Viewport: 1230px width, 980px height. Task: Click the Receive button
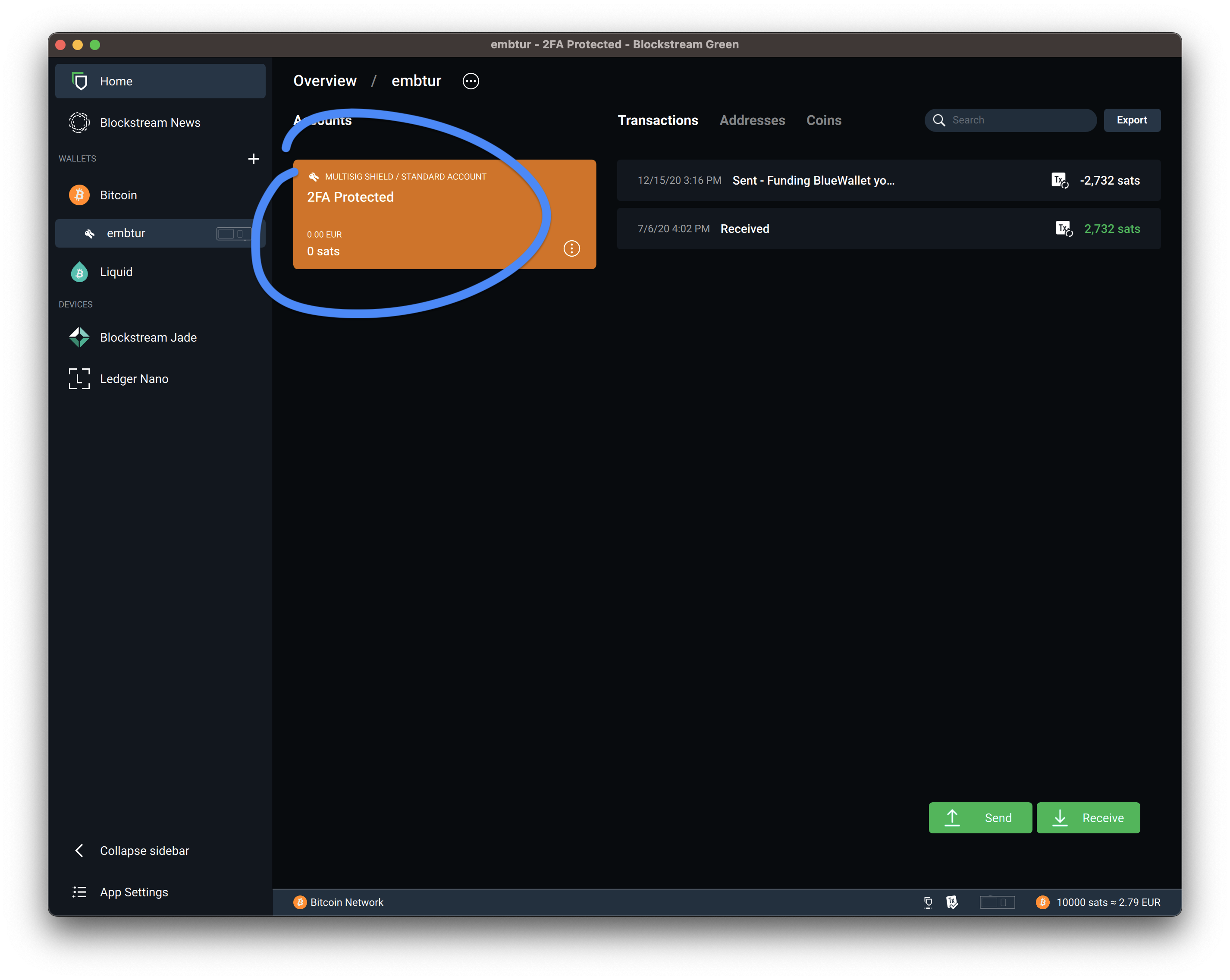[1088, 818]
